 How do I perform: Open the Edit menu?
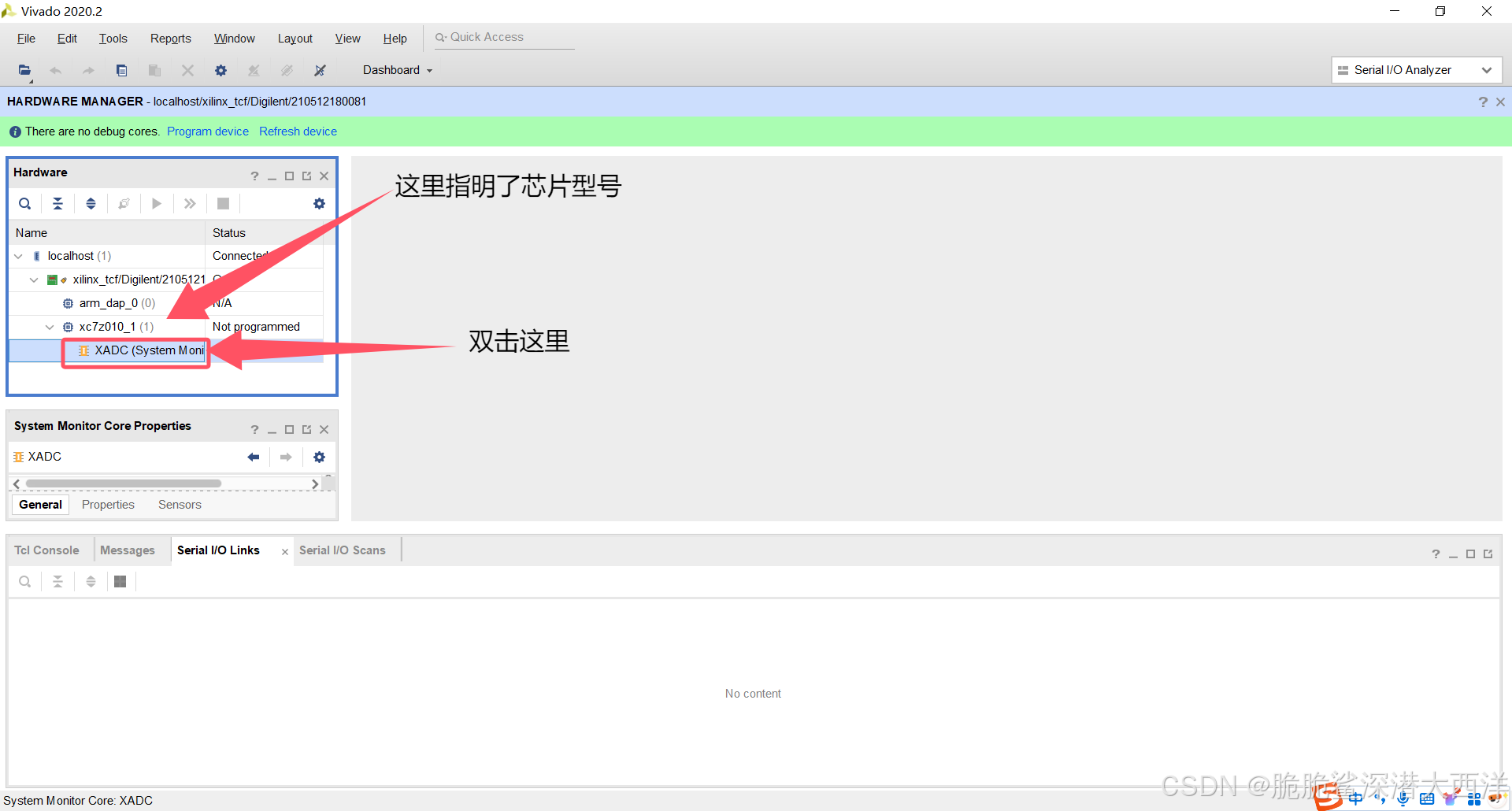[x=67, y=39]
